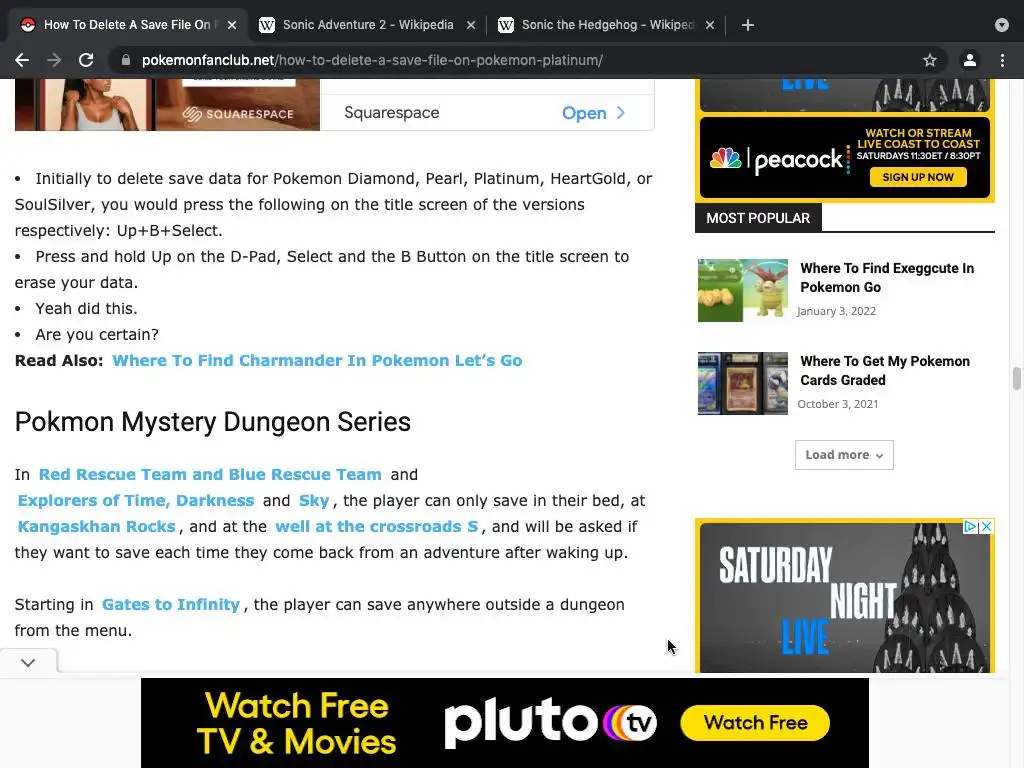This screenshot has height=768, width=1024.
Task: Switch to the Sonic the Hedgehog tab
Action: click(x=607, y=25)
